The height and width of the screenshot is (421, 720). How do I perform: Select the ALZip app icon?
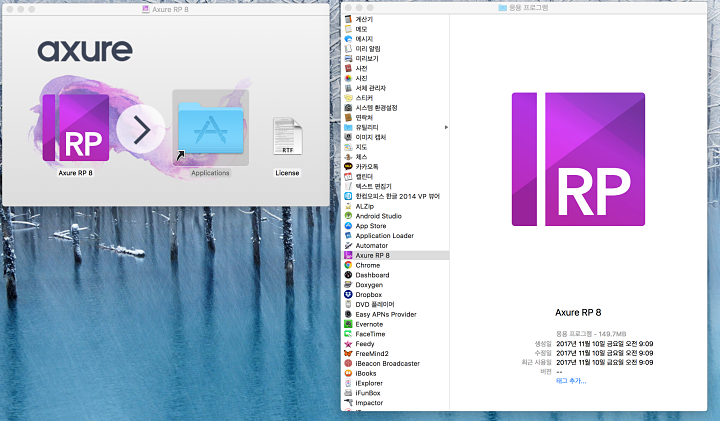click(348, 206)
